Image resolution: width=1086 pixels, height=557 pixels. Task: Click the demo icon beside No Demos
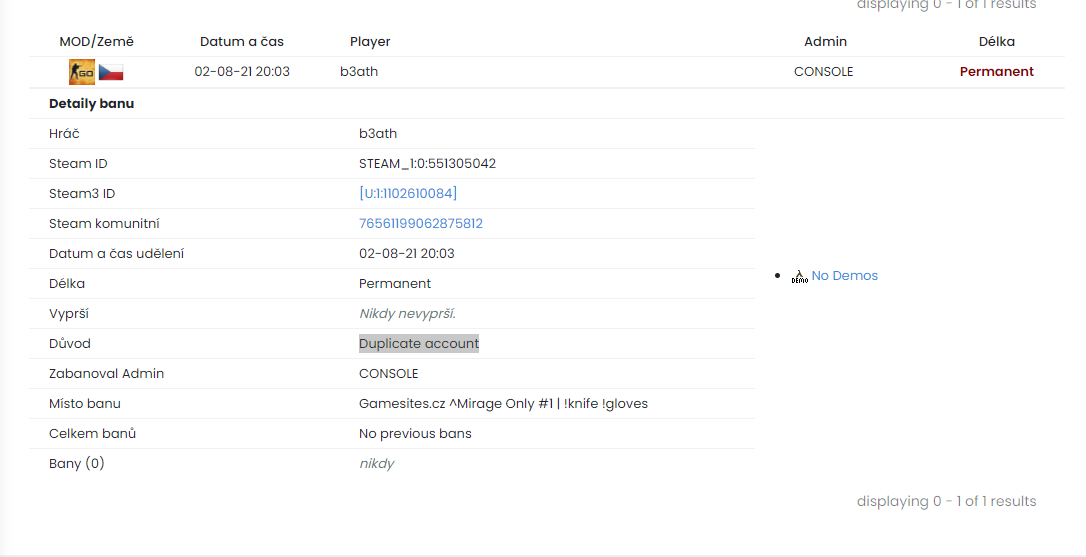click(799, 276)
